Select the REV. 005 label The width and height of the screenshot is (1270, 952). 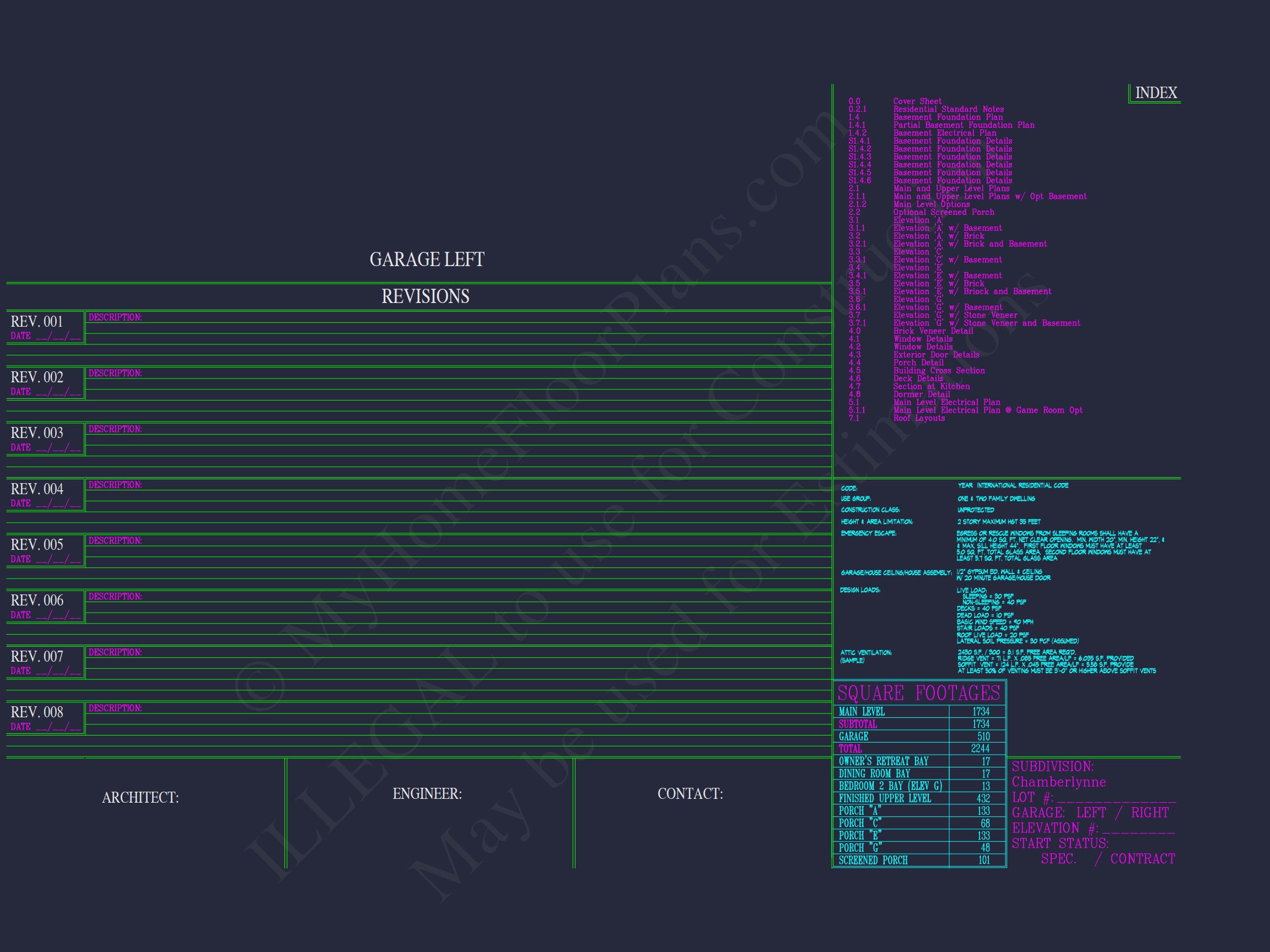[x=37, y=544]
